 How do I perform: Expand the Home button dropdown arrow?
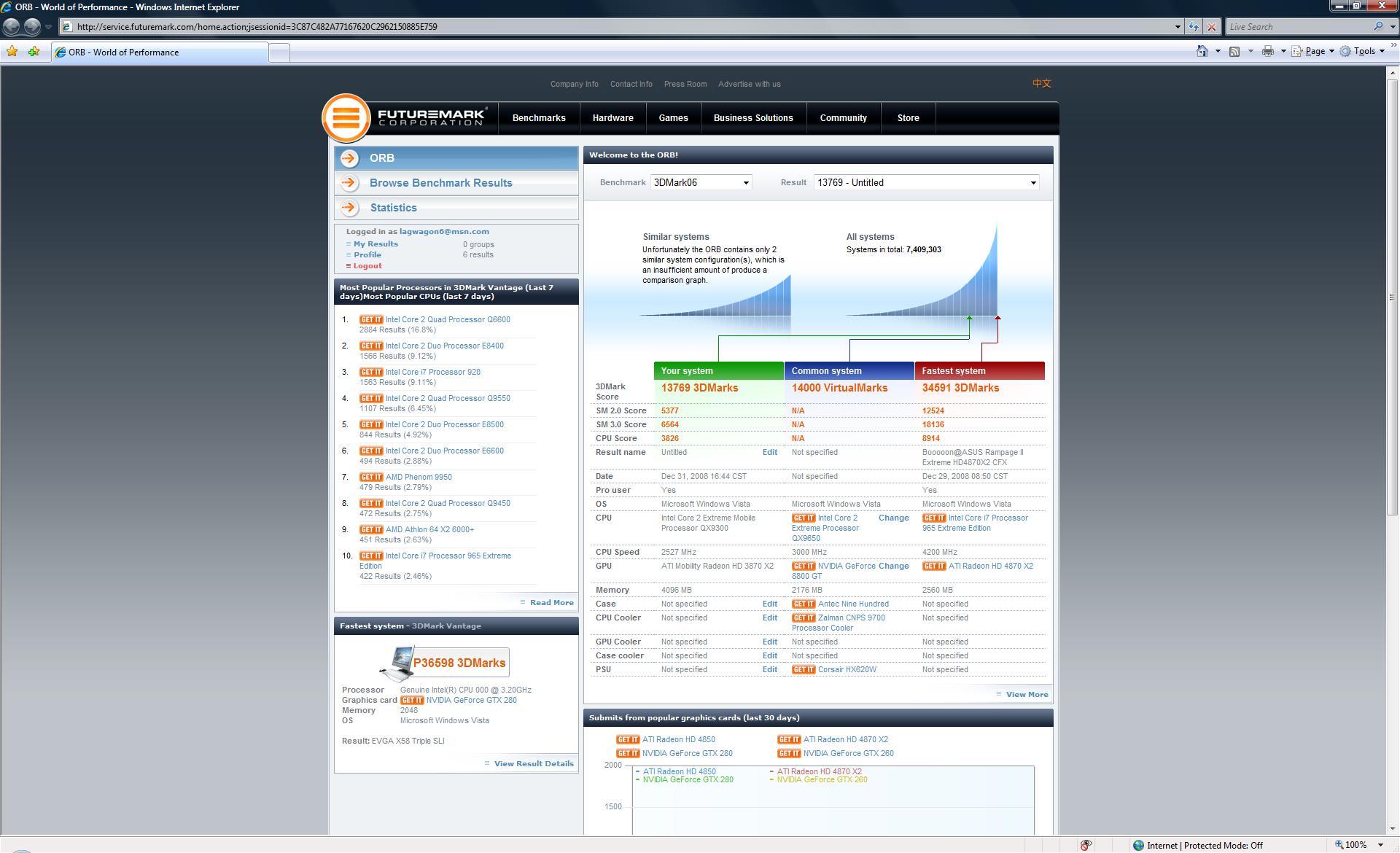[1218, 51]
